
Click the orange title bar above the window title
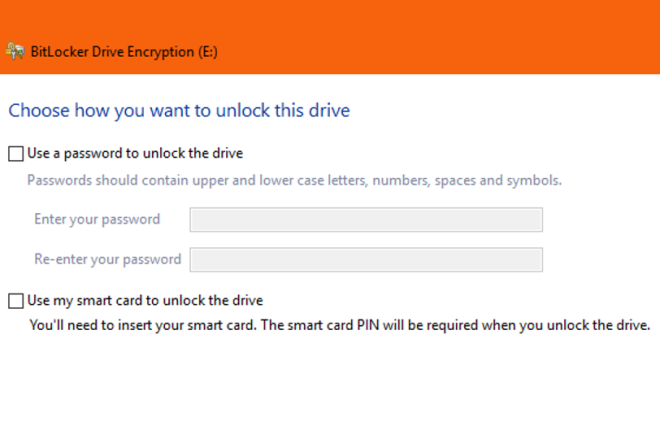point(330,17)
